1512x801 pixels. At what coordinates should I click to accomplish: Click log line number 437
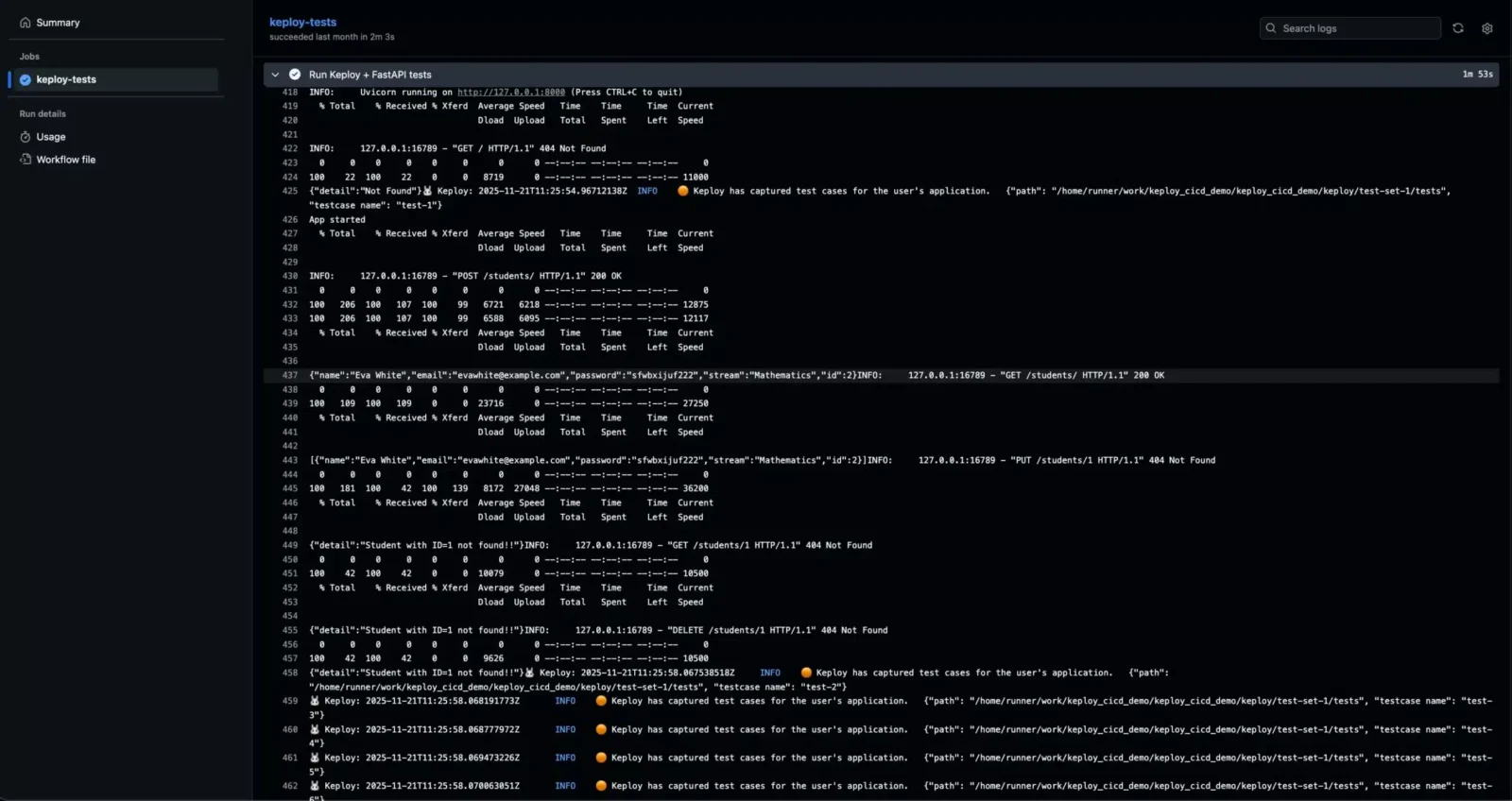(x=290, y=376)
